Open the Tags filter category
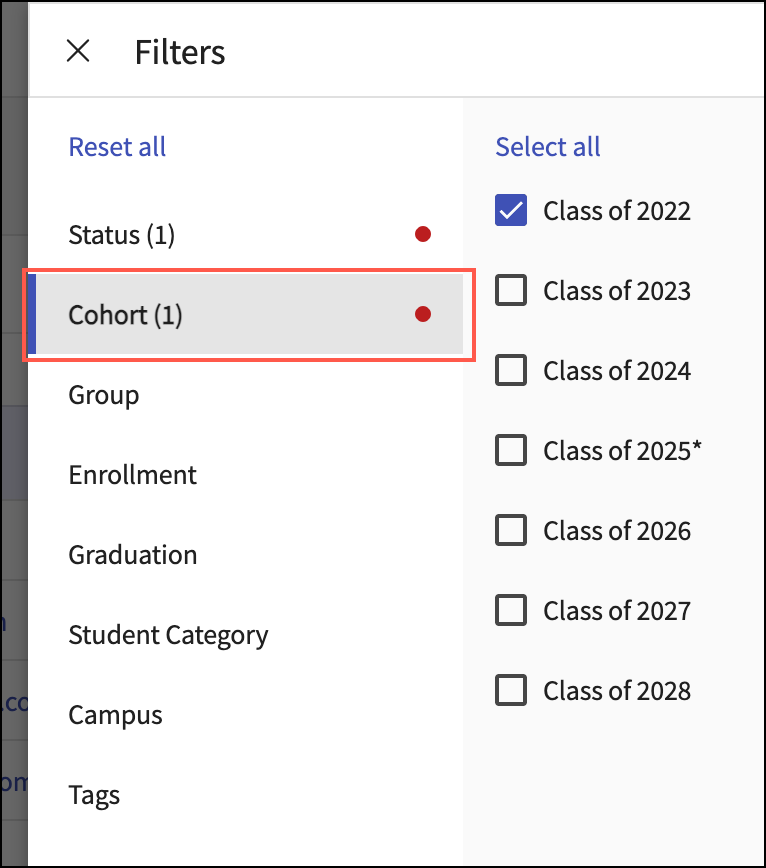 (94, 795)
